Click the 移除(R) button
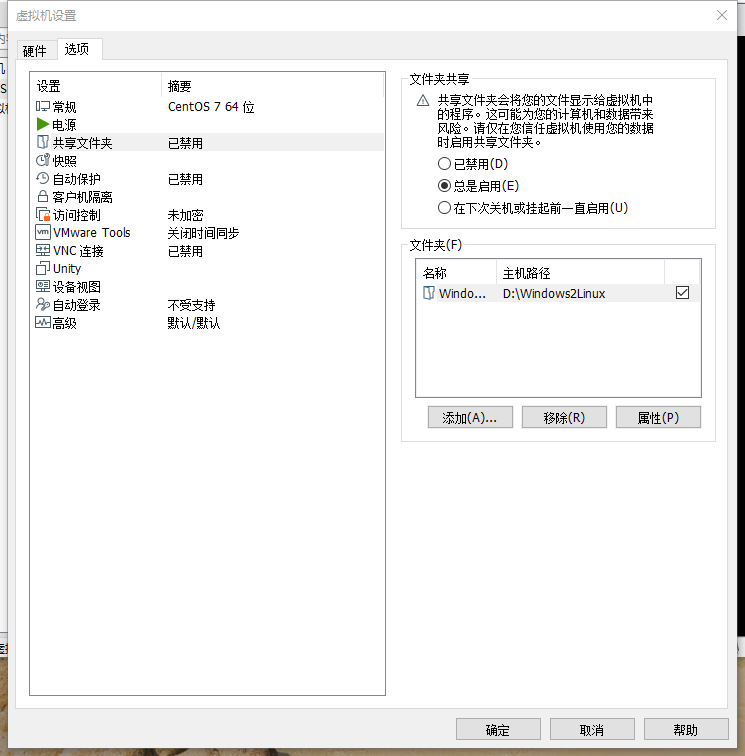Image resolution: width=745 pixels, height=756 pixels. click(x=564, y=418)
